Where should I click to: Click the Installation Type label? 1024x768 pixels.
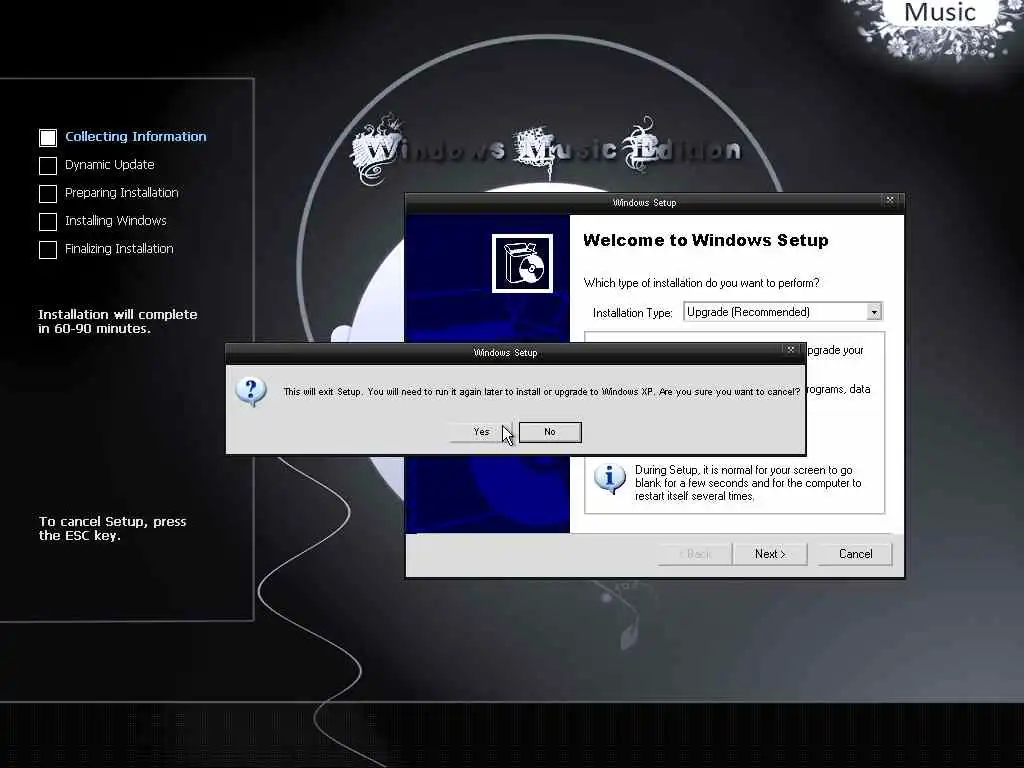tap(632, 313)
